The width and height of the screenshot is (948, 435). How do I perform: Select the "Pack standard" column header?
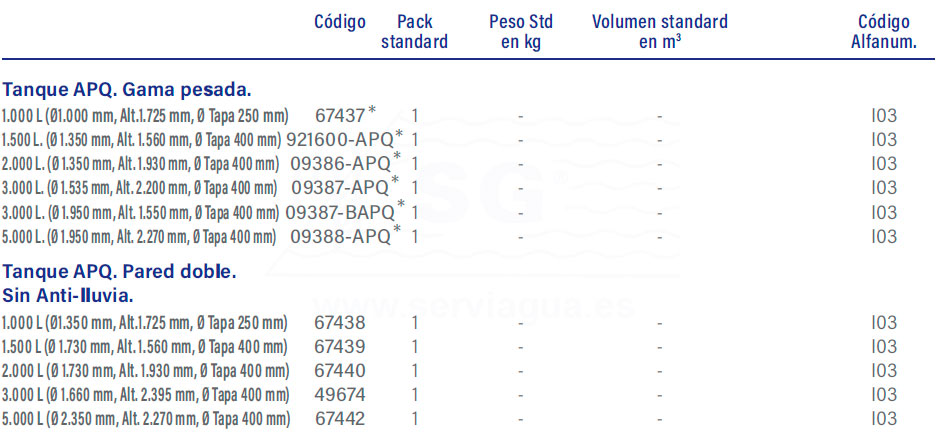[414, 32]
